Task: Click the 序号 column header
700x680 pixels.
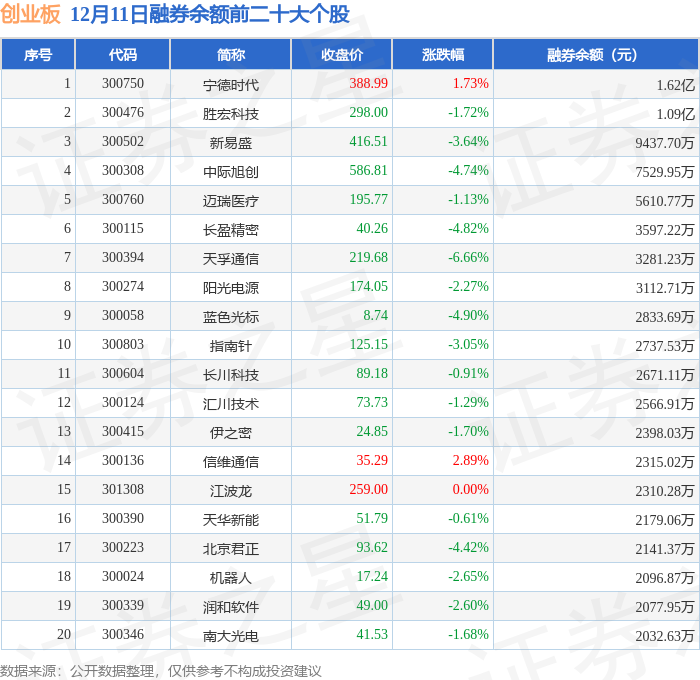Action: 38,54
